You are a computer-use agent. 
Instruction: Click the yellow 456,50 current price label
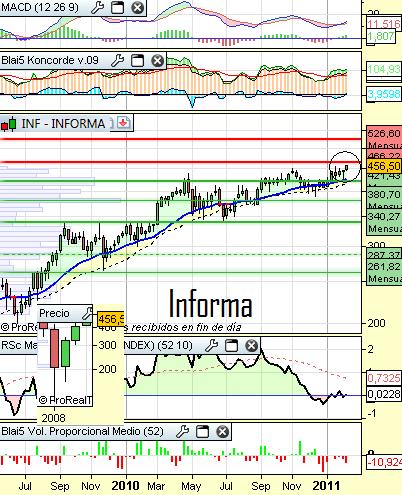coord(384,166)
